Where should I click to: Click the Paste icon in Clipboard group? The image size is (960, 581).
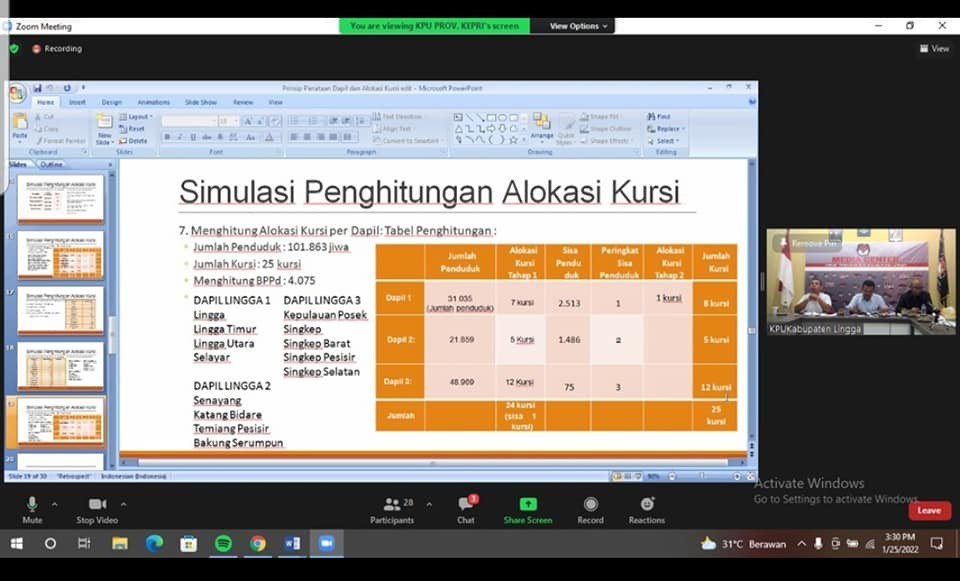click(19, 124)
